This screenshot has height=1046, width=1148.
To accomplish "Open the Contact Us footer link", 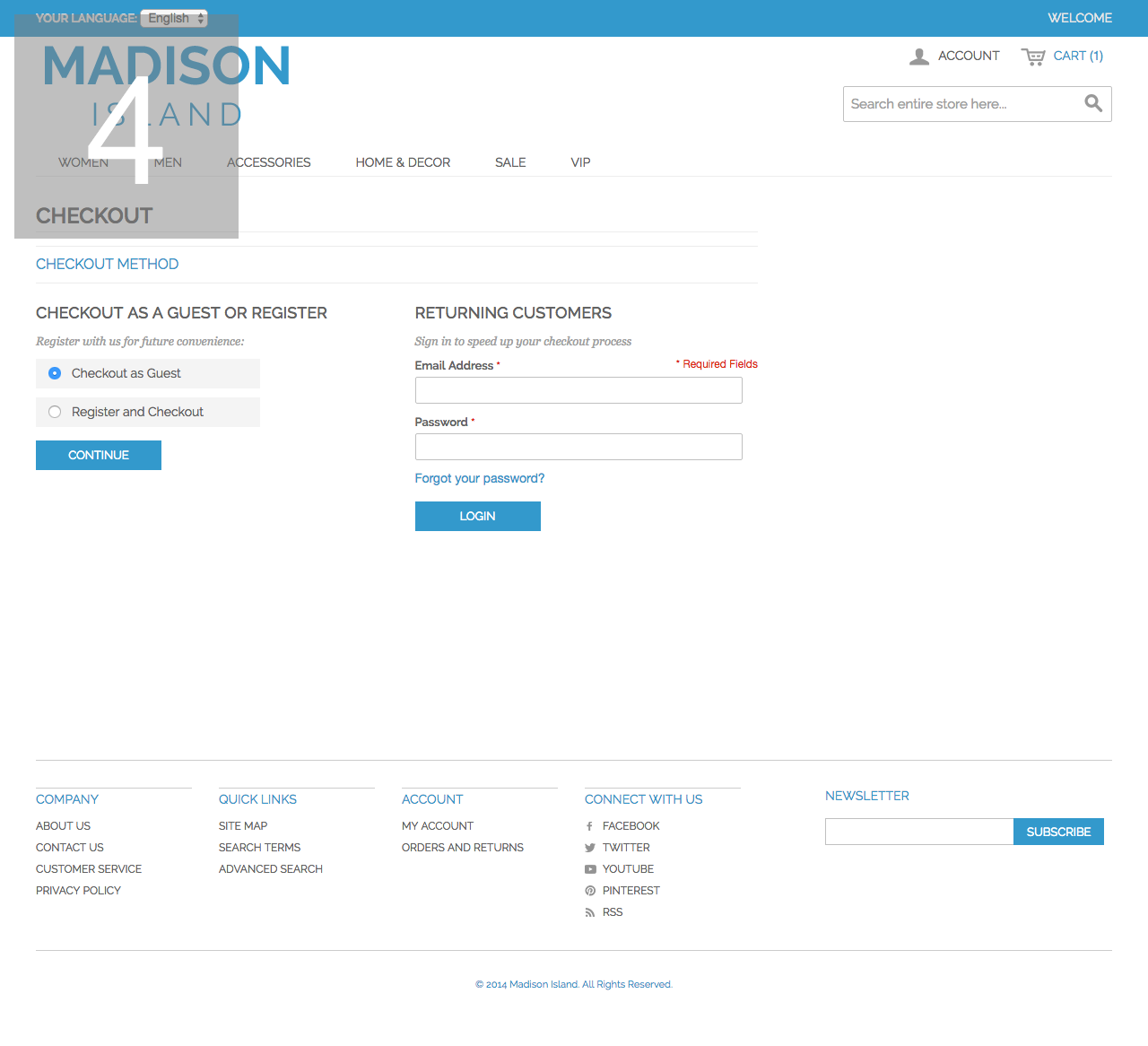I will coord(70,848).
